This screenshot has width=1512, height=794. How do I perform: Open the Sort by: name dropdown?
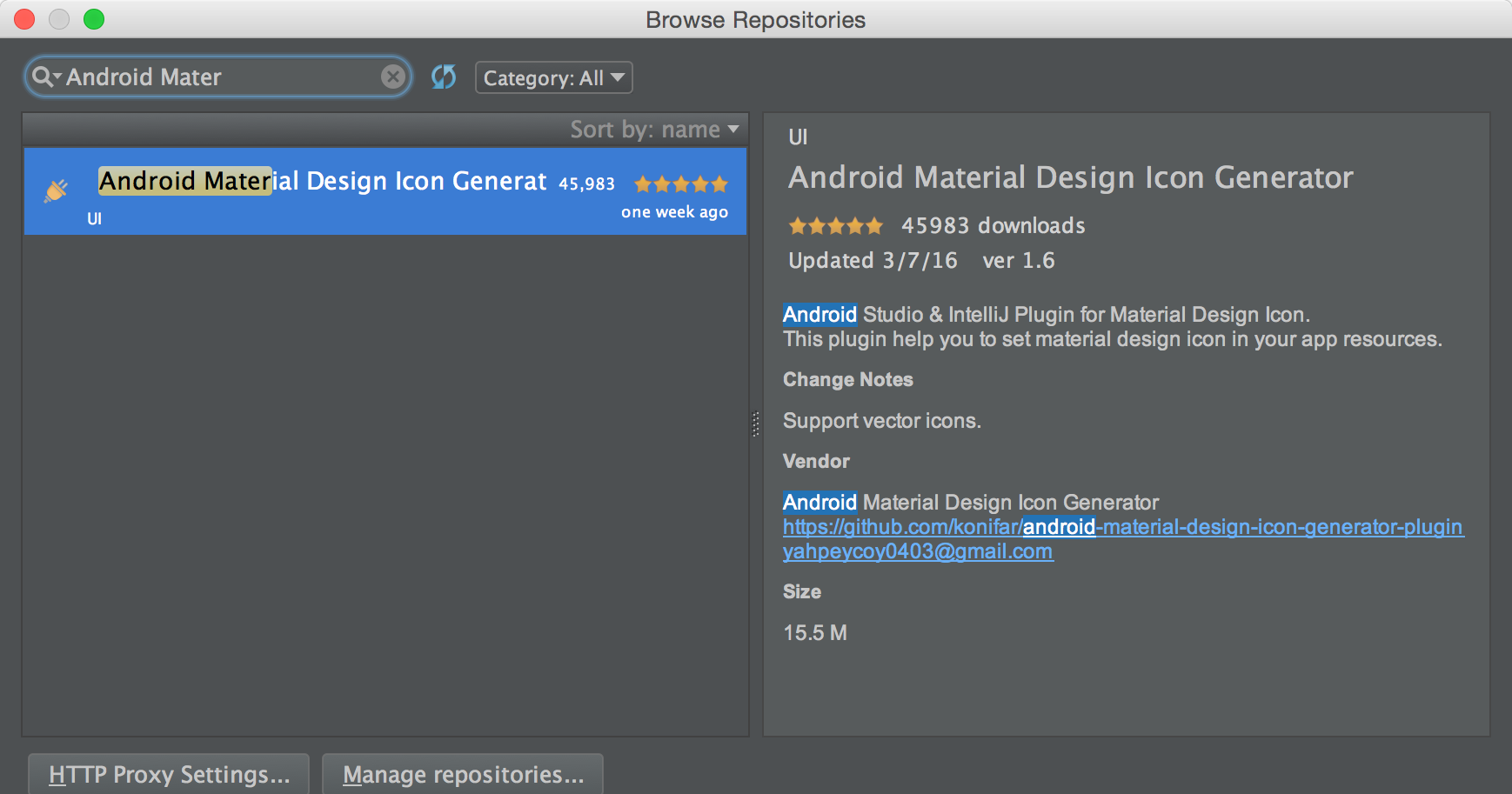654,130
